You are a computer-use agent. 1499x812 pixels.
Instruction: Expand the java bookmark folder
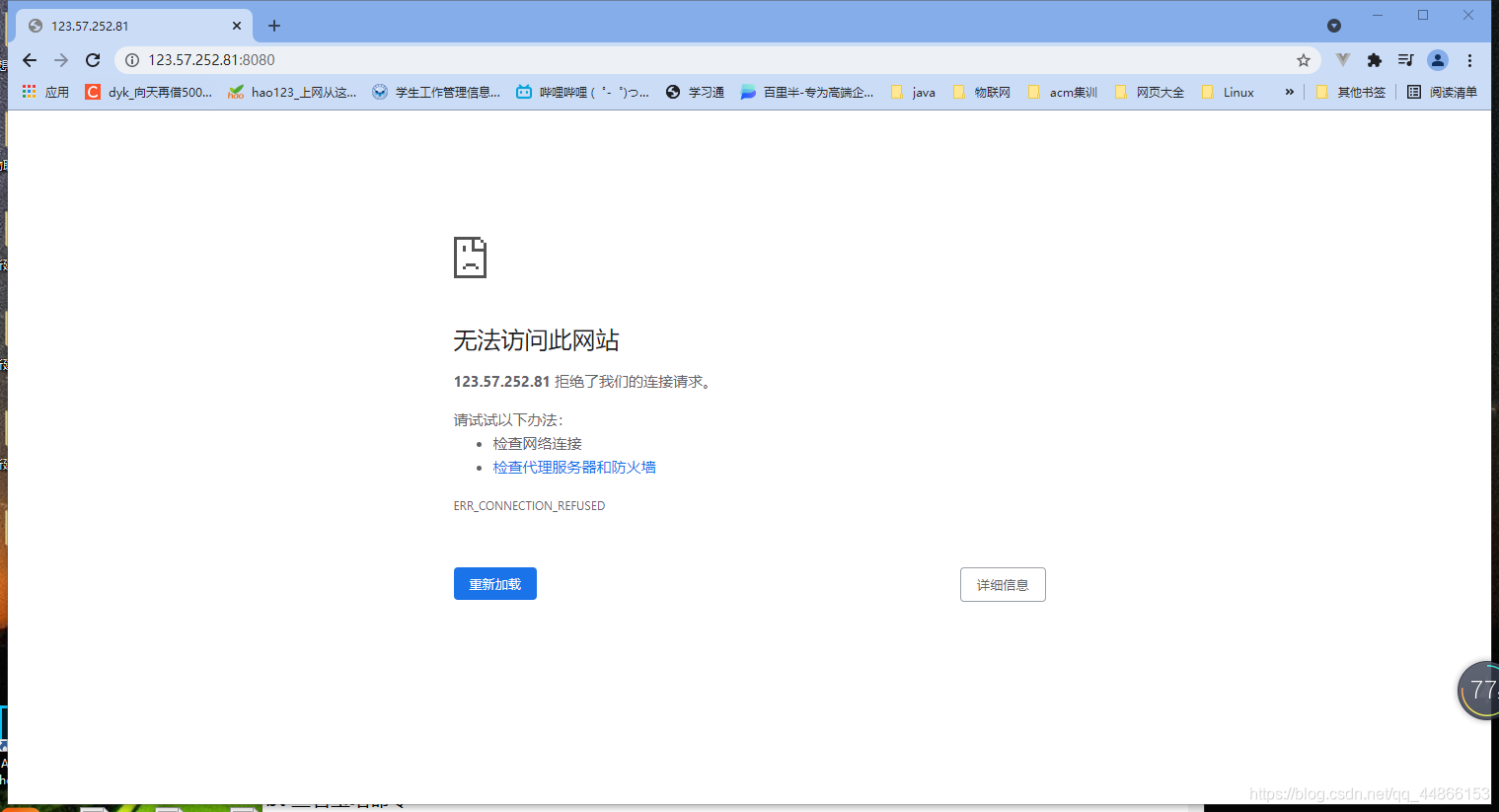pos(913,92)
